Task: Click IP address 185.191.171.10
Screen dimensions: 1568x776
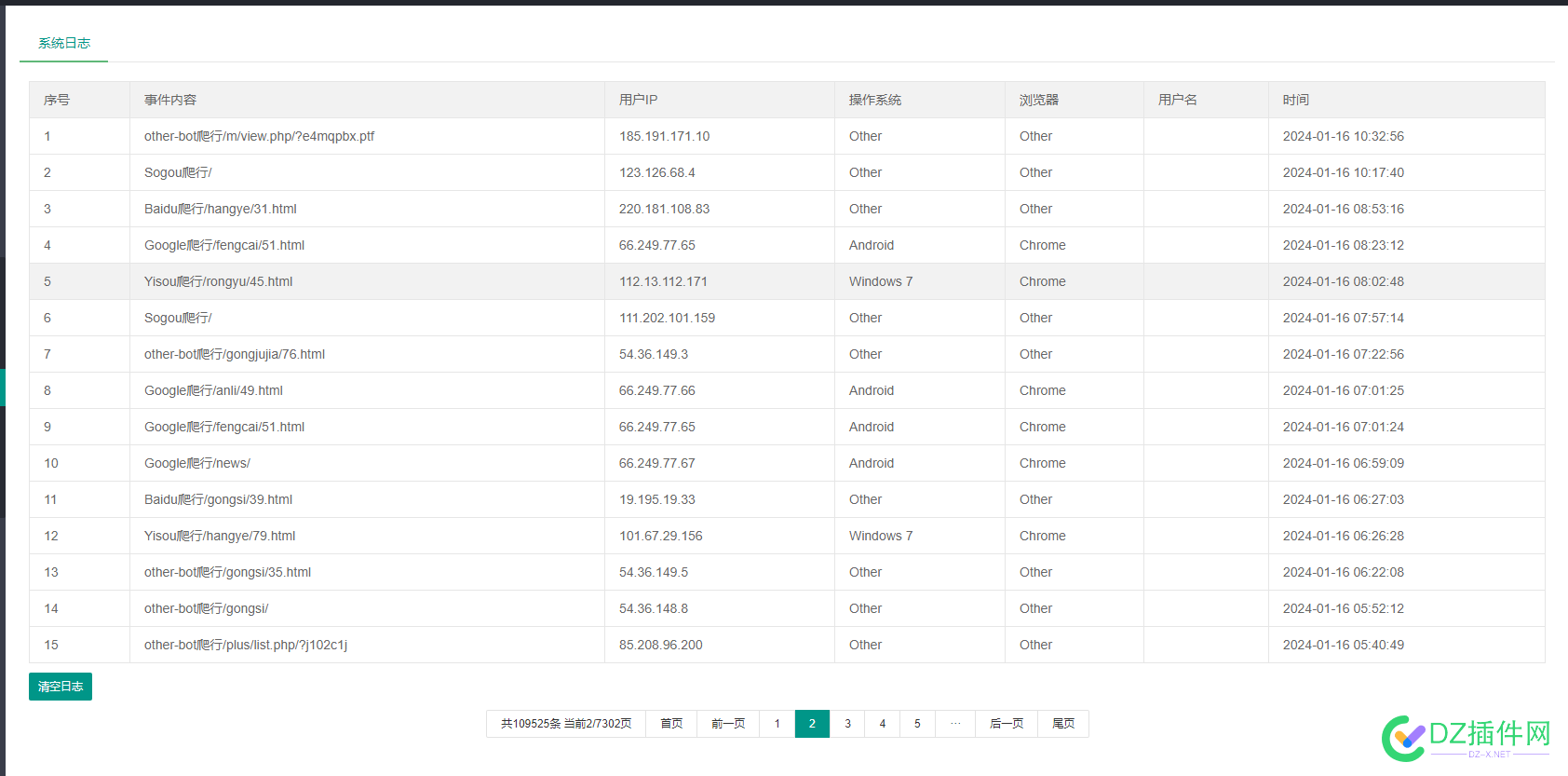Action: coord(664,136)
